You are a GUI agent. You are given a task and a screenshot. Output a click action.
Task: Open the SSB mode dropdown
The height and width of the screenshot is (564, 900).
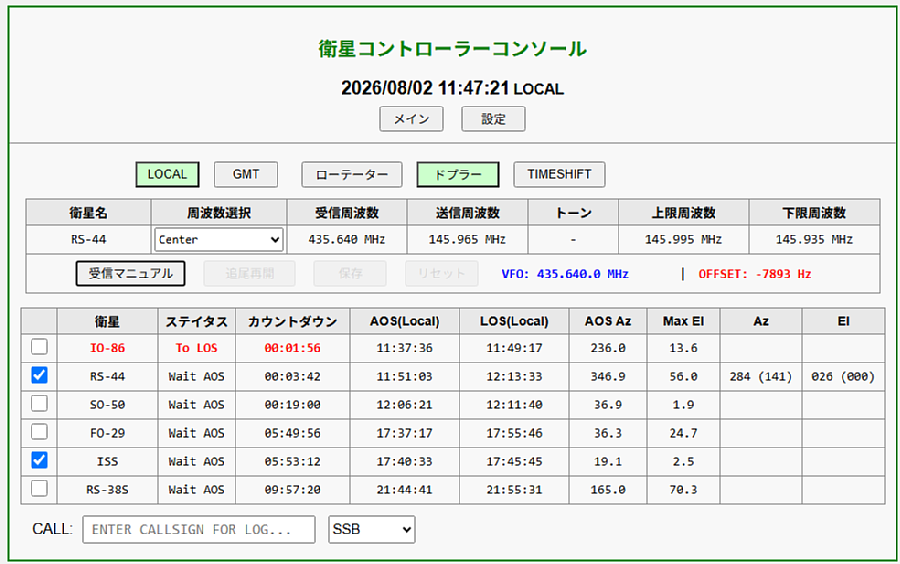(x=372, y=530)
